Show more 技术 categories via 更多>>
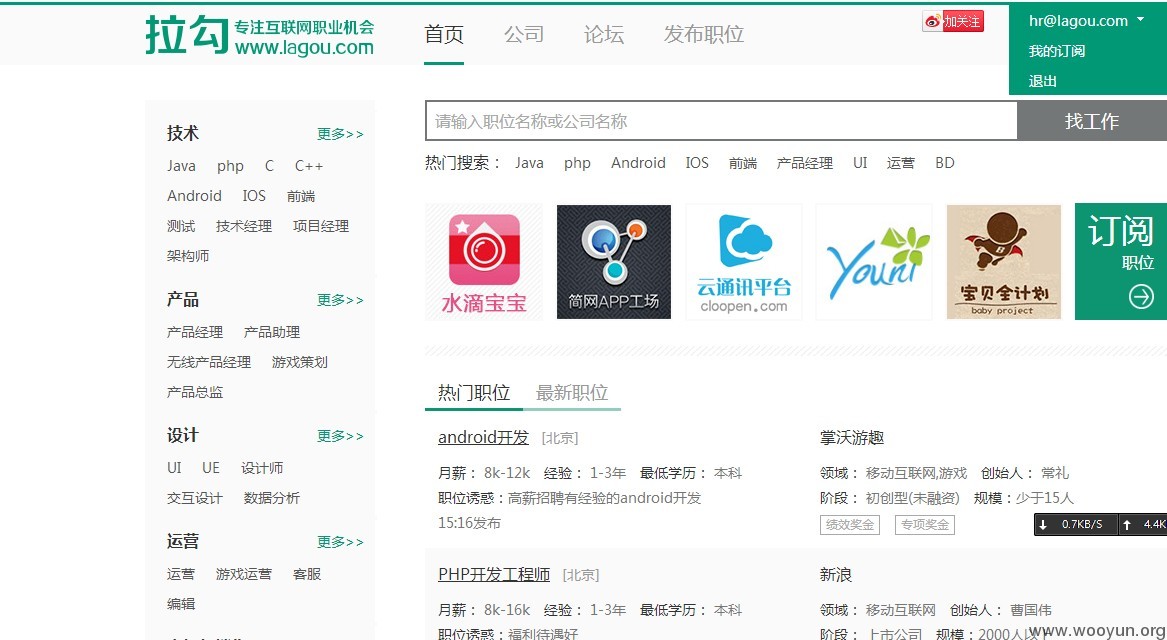 click(340, 134)
